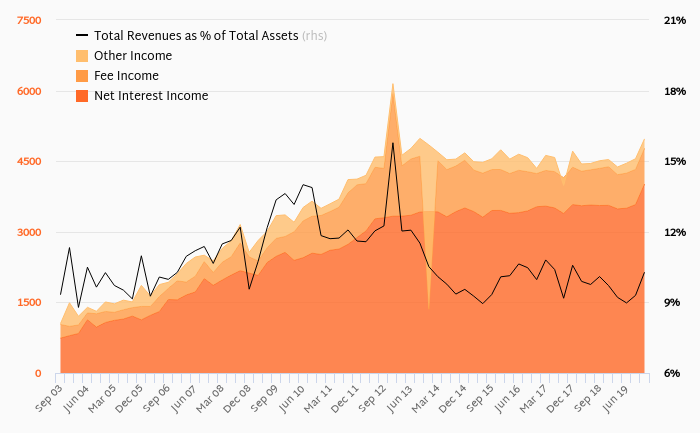Image resolution: width=700 pixels, height=433 pixels.
Task: Click the Net Interest Income legend swatch
Action: point(82,96)
